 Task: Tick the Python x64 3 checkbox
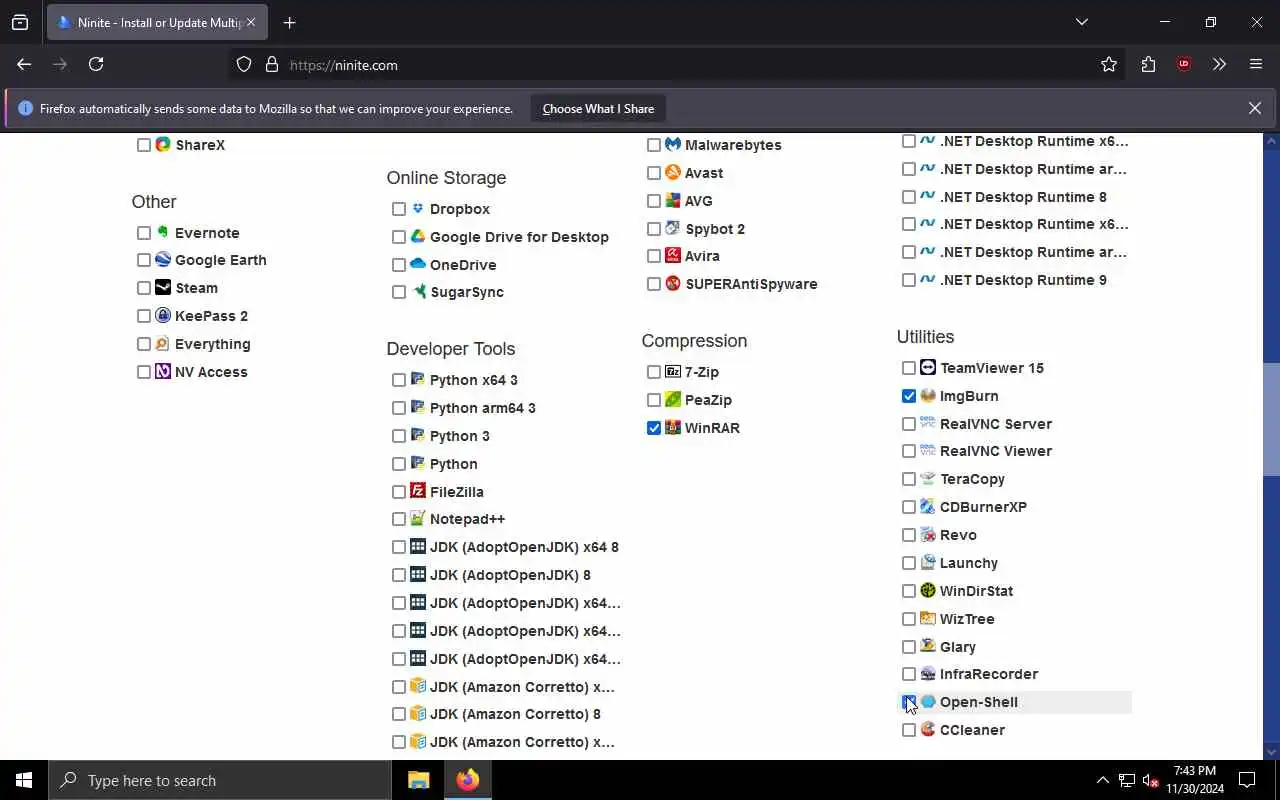coord(399,380)
